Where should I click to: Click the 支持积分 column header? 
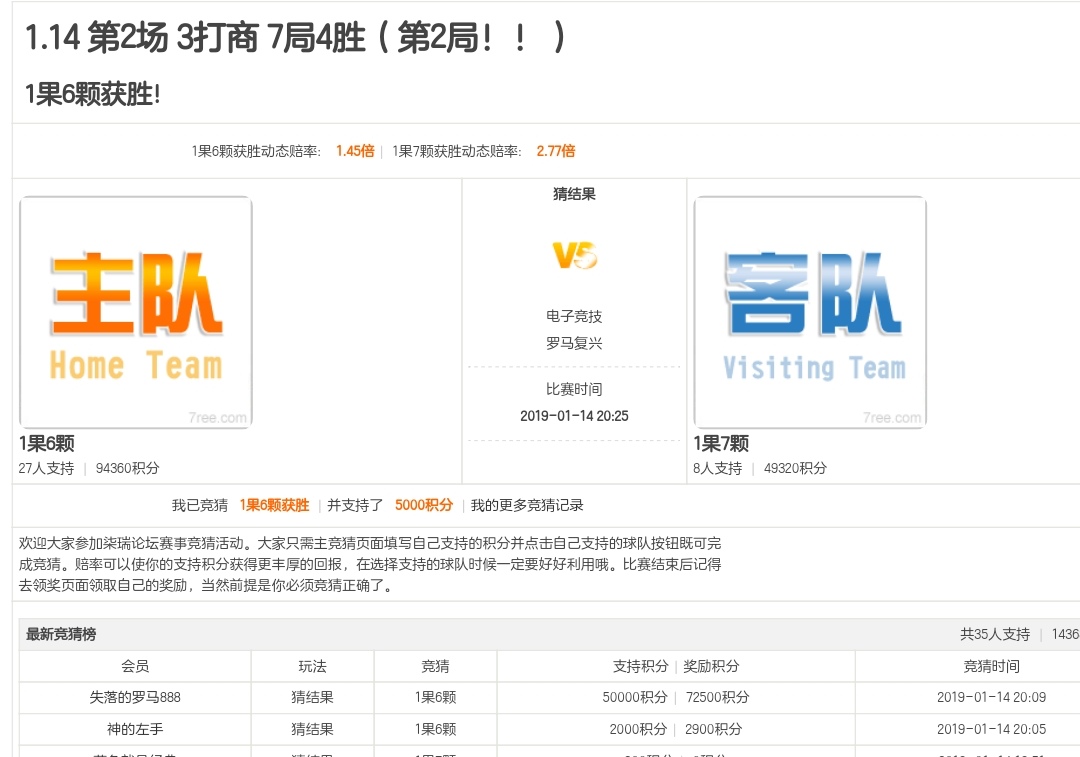coord(640,666)
